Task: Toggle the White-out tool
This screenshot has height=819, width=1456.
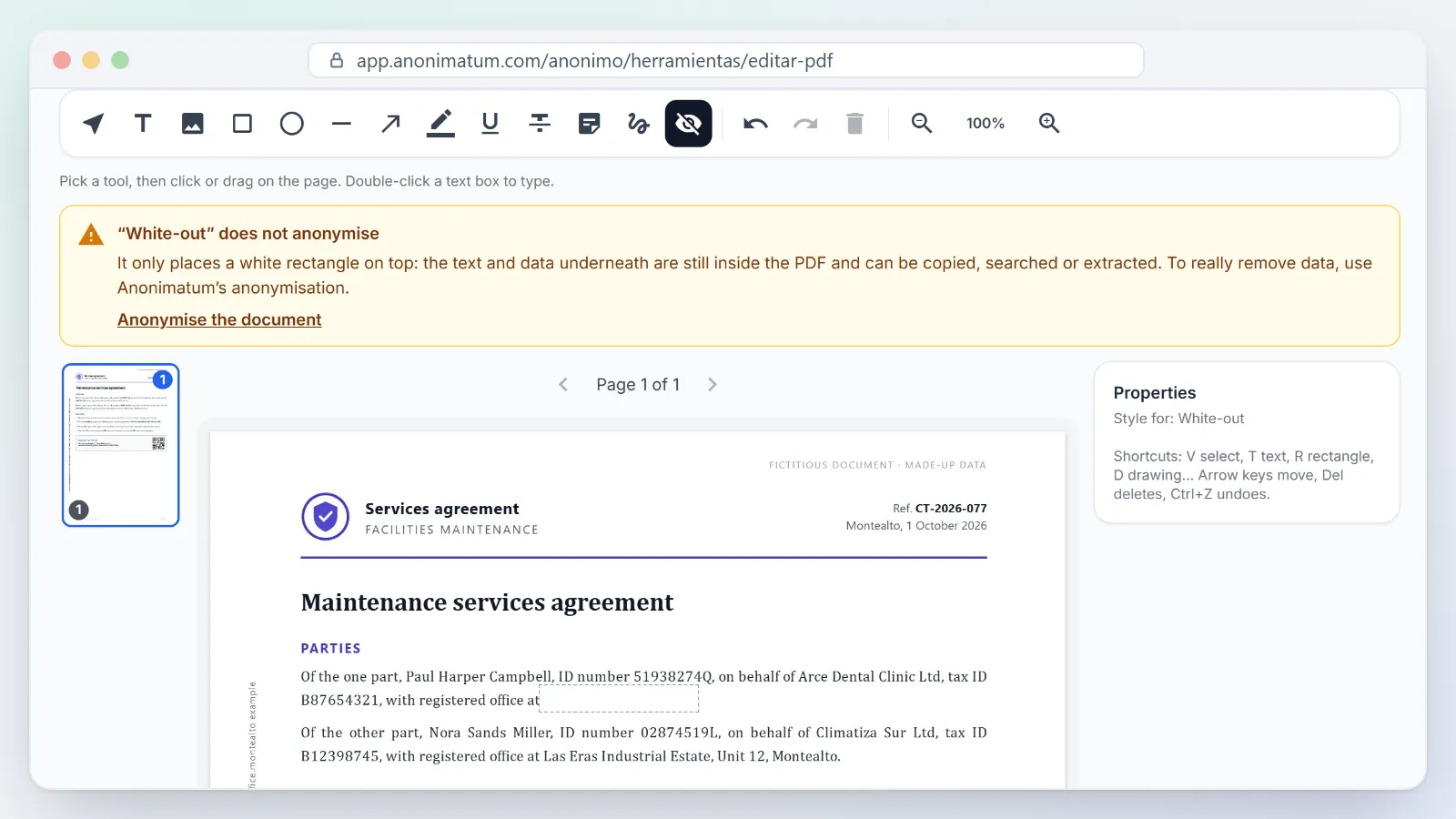Action: point(689,124)
